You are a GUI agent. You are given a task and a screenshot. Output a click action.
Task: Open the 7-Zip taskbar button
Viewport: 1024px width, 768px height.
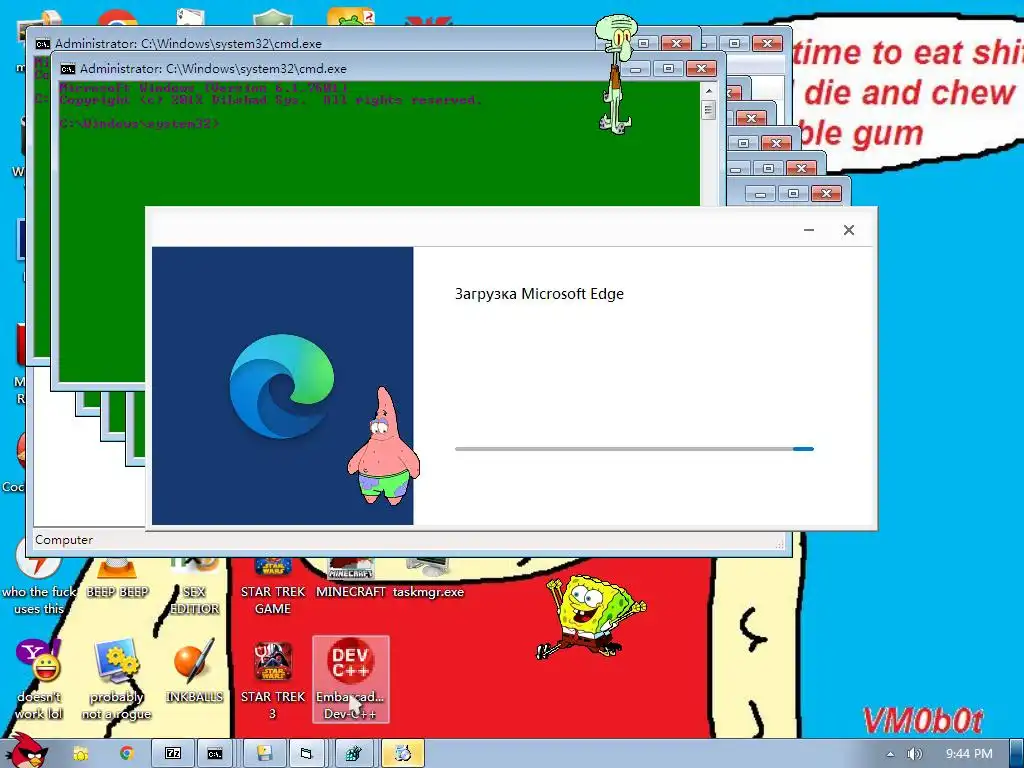(x=173, y=753)
